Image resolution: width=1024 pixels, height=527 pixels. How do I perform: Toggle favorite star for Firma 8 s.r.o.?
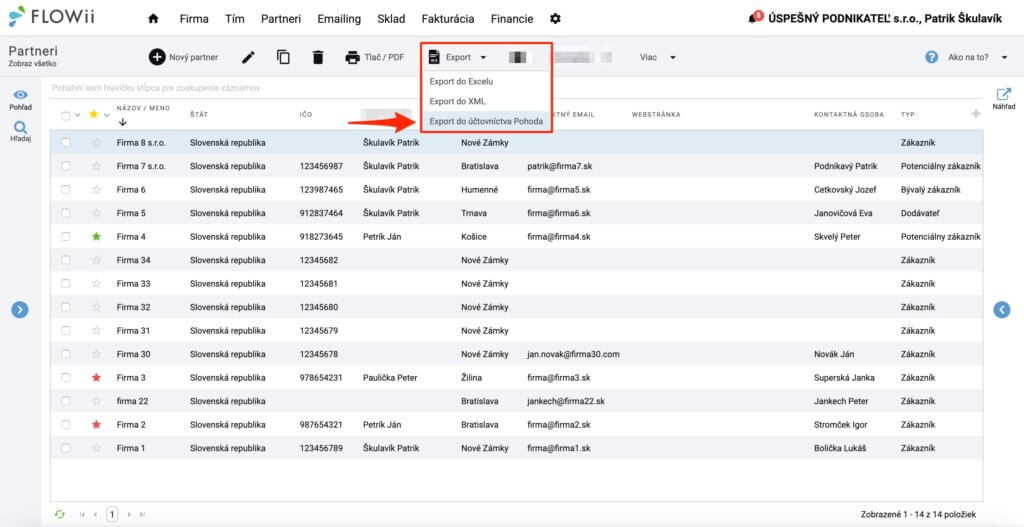pos(97,142)
